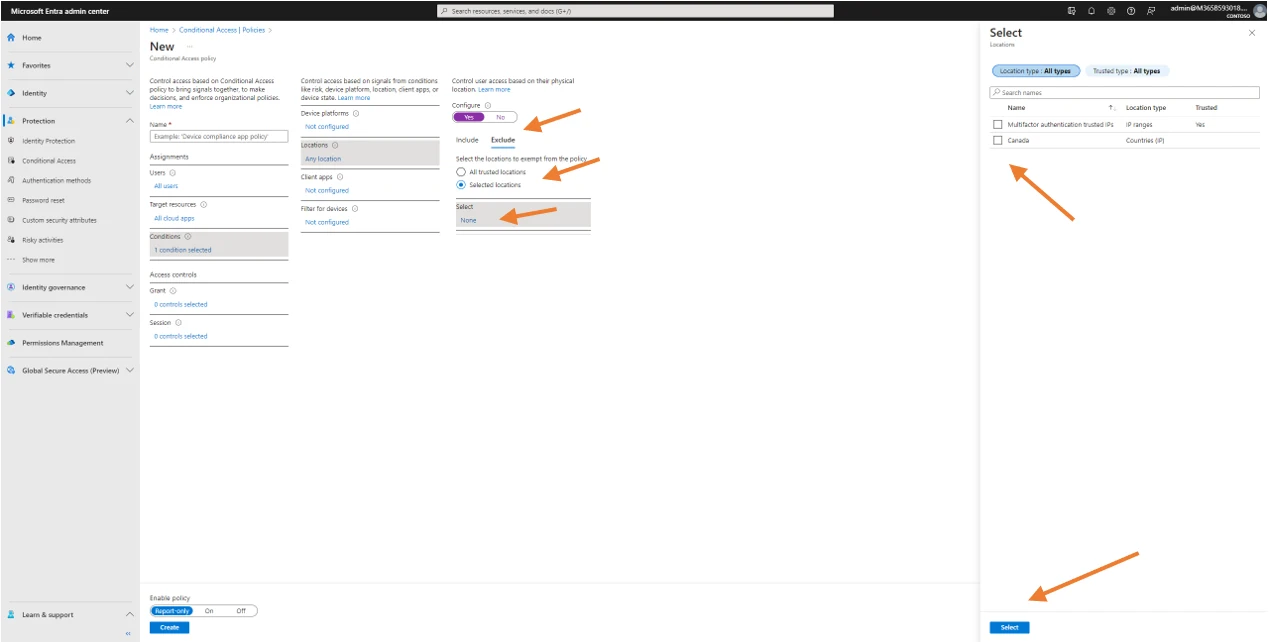Screen dimensions: 1269x642
Task: Click the blue Select button
Action: (1009, 628)
